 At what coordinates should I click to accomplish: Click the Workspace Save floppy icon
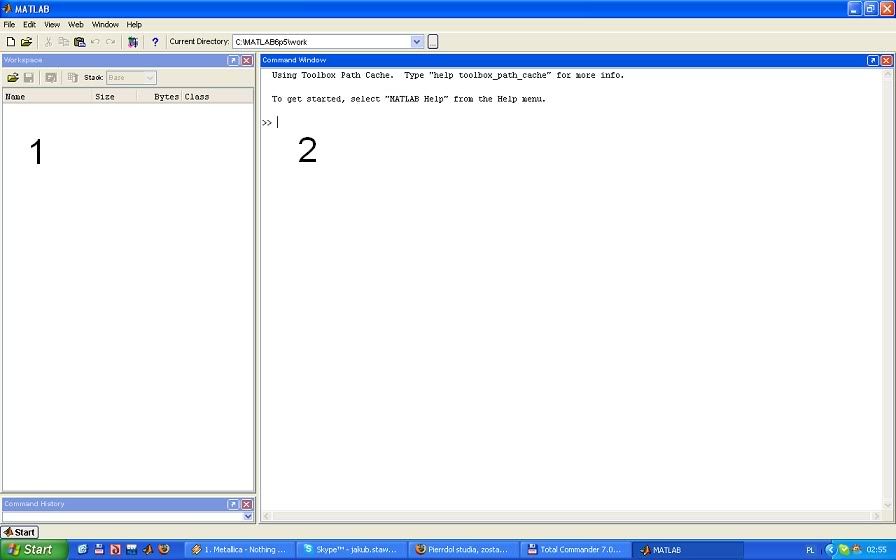29,78
